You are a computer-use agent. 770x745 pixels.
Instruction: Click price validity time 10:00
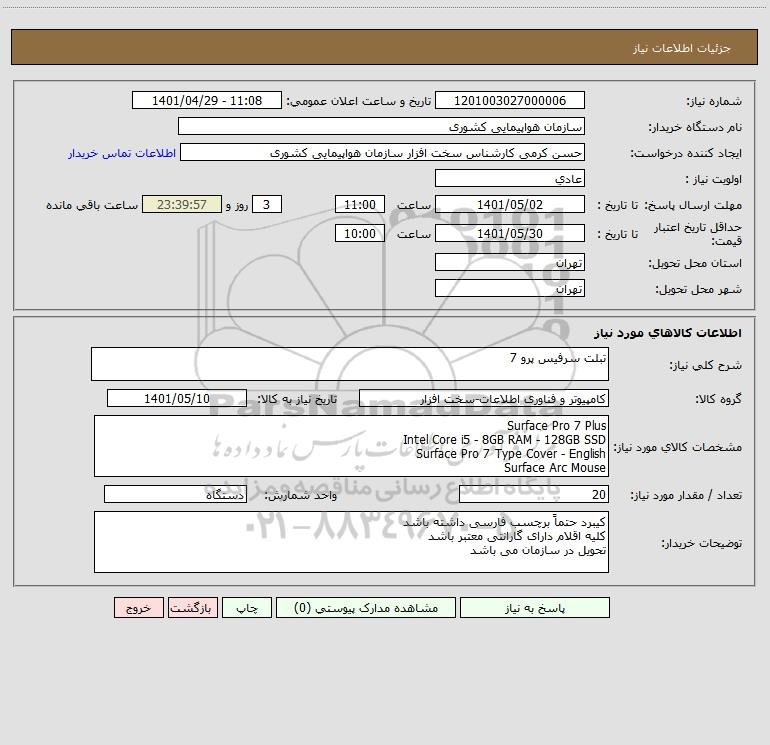359,233
